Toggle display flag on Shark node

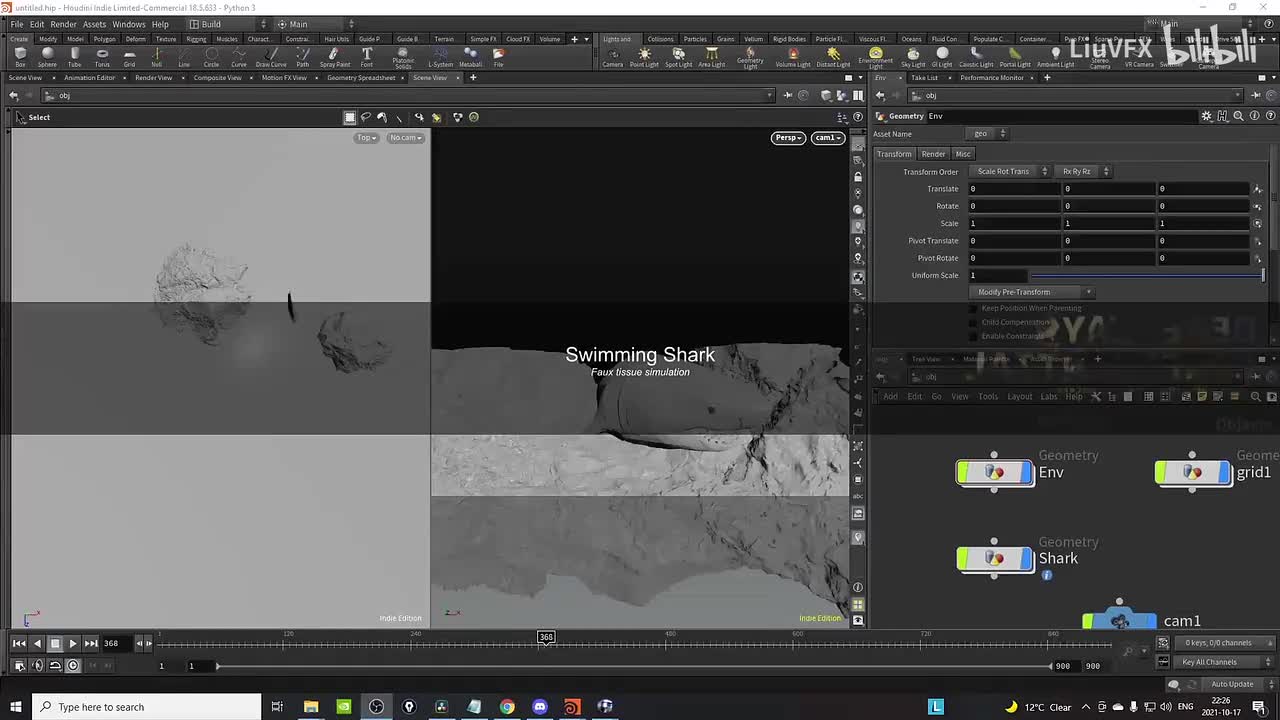[x=1025, y=559]
